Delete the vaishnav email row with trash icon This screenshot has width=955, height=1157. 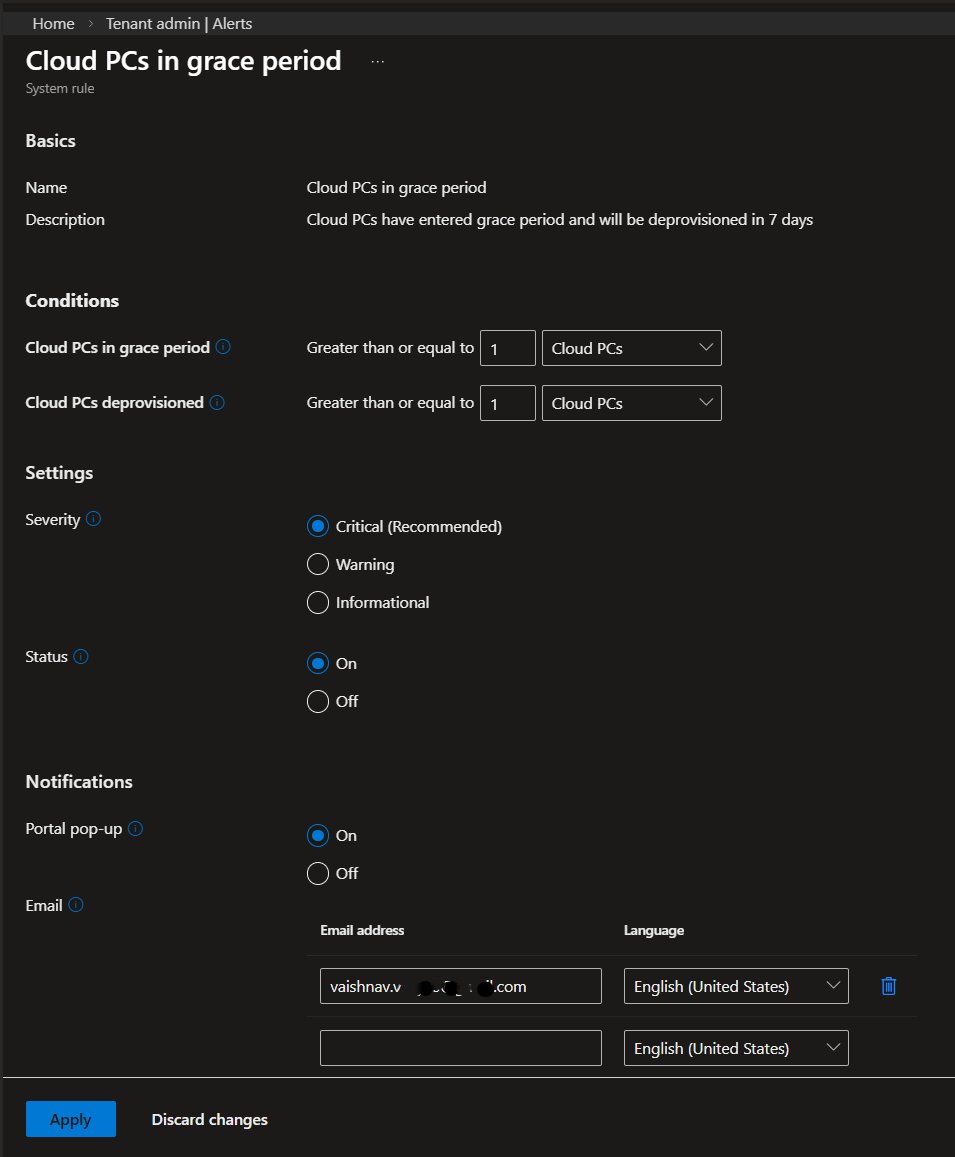pyautogui.click(x=889, y=986)
